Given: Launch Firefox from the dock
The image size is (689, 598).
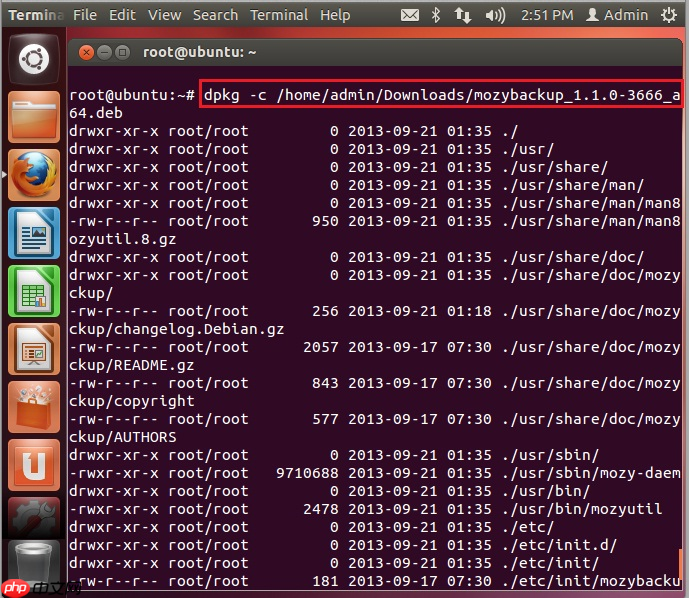Looking at the screenshot, I should tap(34, 175).
